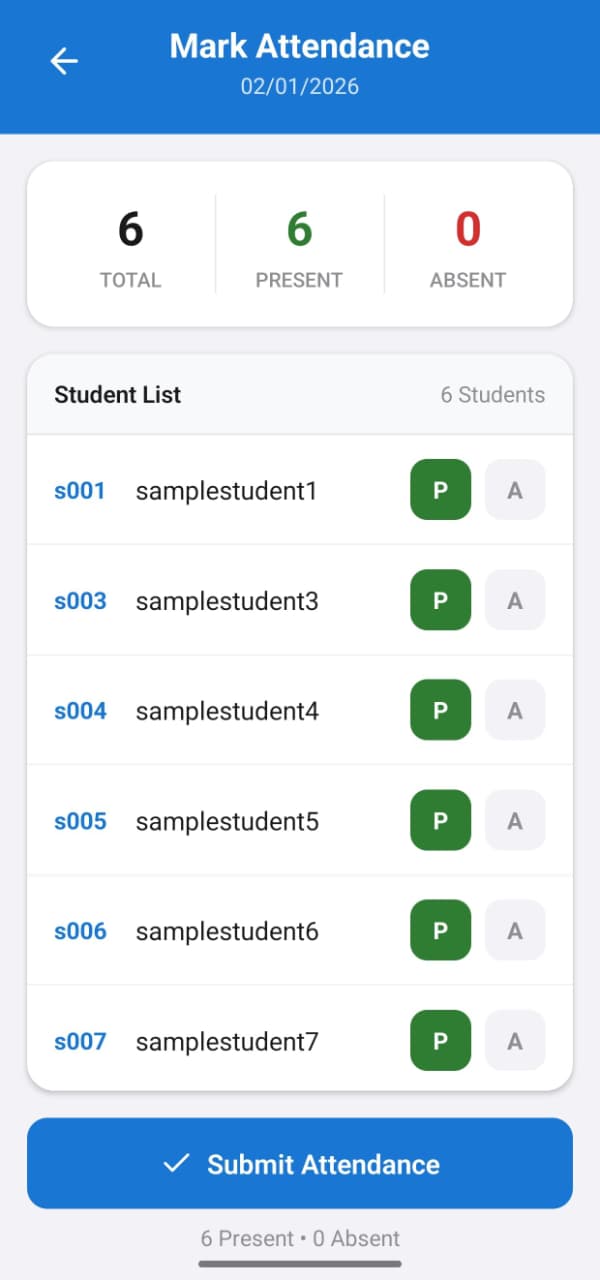Select student ID s005 link
The image size is (600, 1280).
tap(80, 821)
